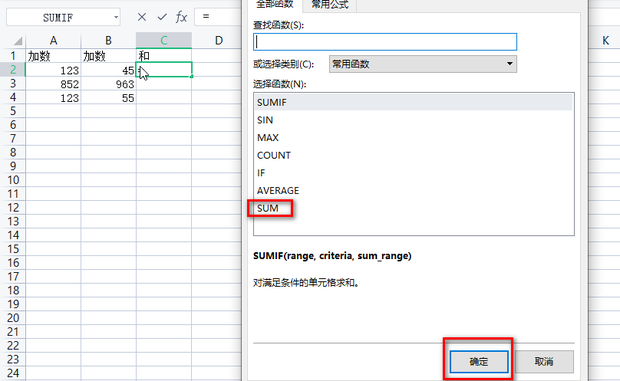Click the cancel X icon in formula bar
620x381 pixels.
coord(142,17)
